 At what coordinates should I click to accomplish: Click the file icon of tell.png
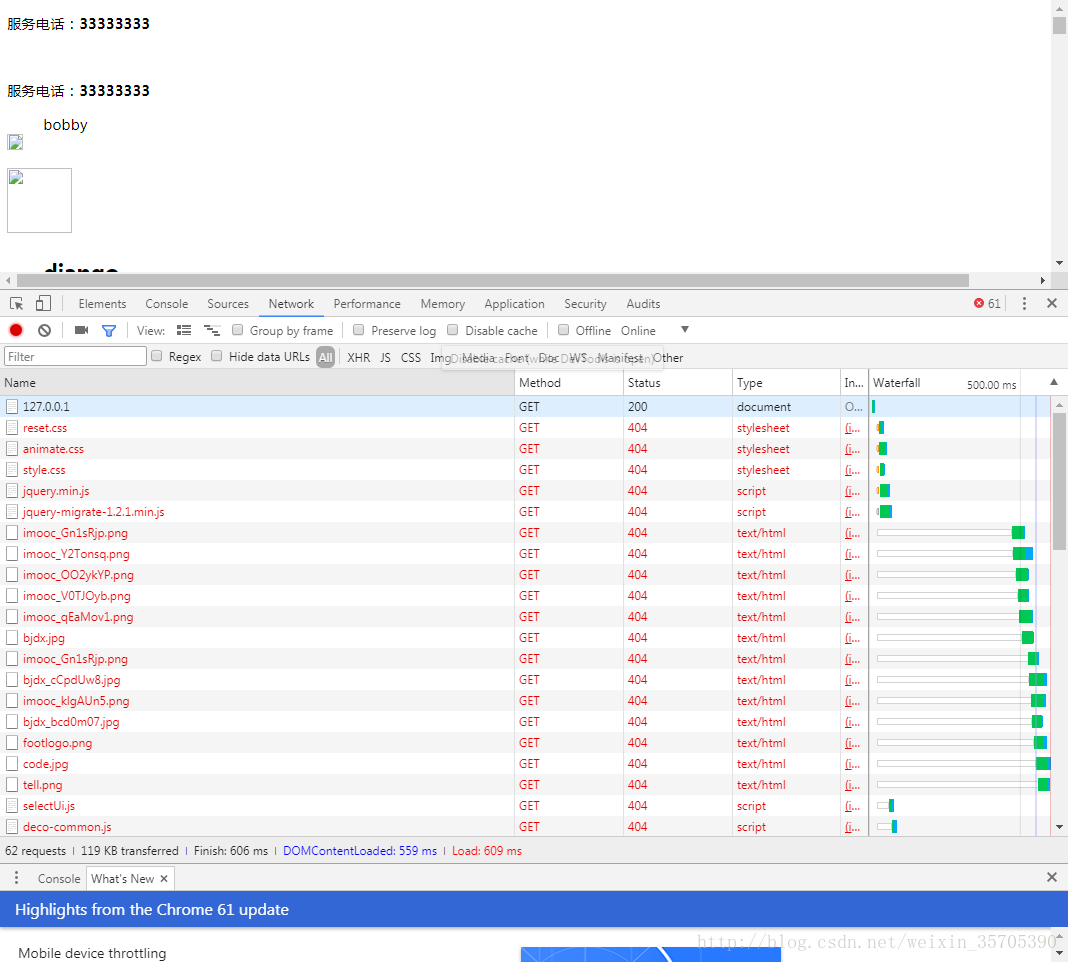[12, 785]
